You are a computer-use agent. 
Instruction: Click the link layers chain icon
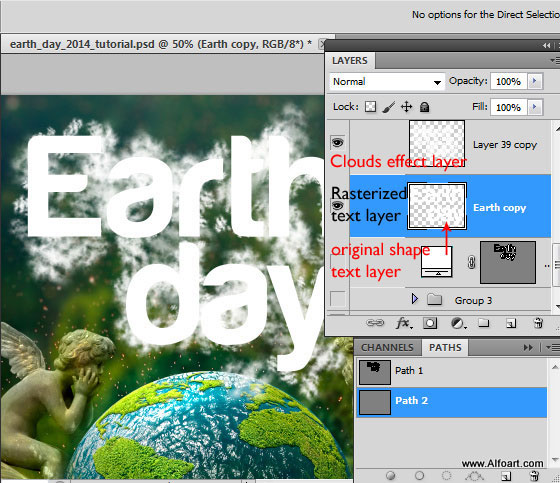pos(375,323)
